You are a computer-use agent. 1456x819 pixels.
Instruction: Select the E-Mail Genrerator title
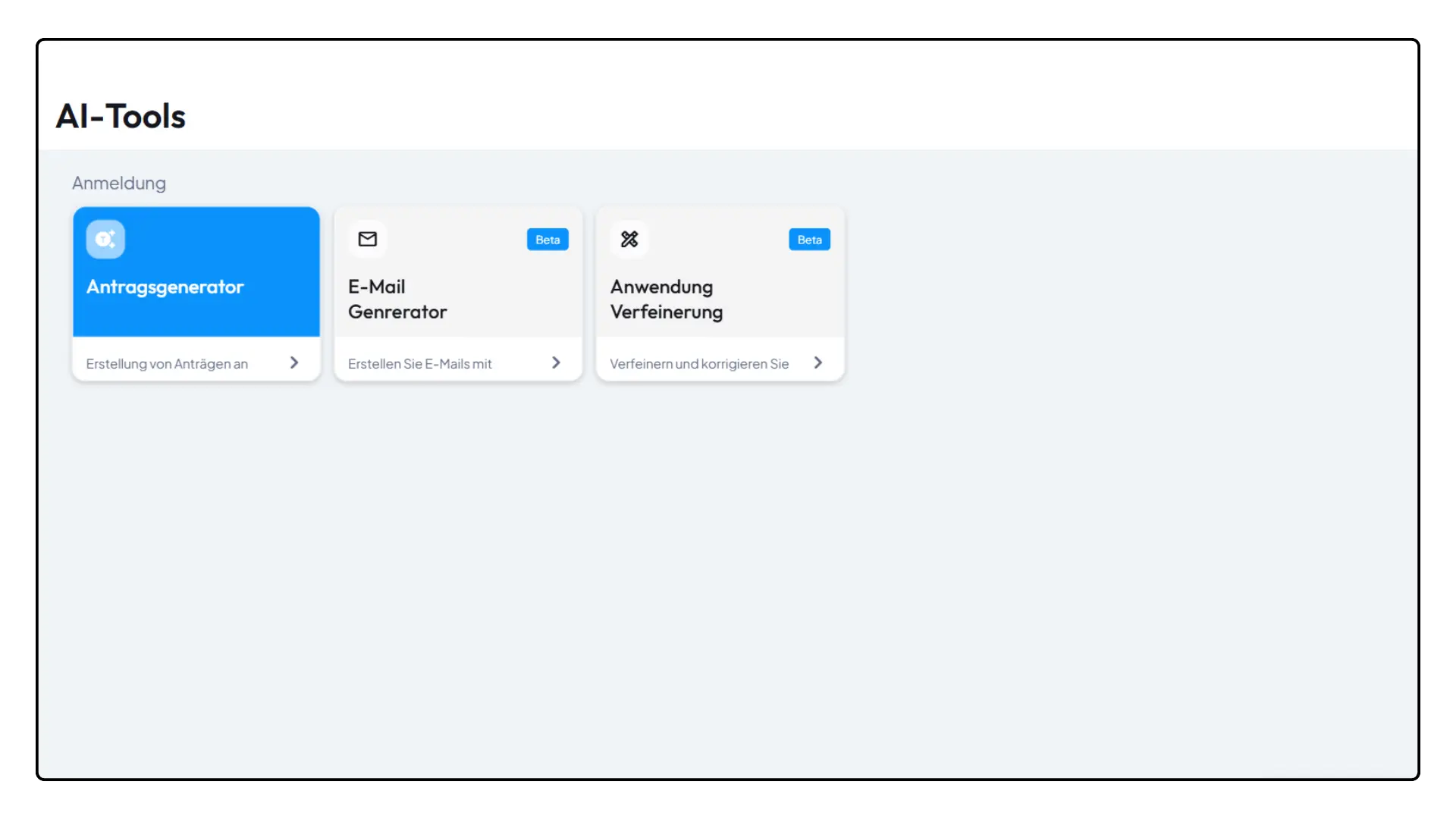pyautogui.click(x=397, y=300)
